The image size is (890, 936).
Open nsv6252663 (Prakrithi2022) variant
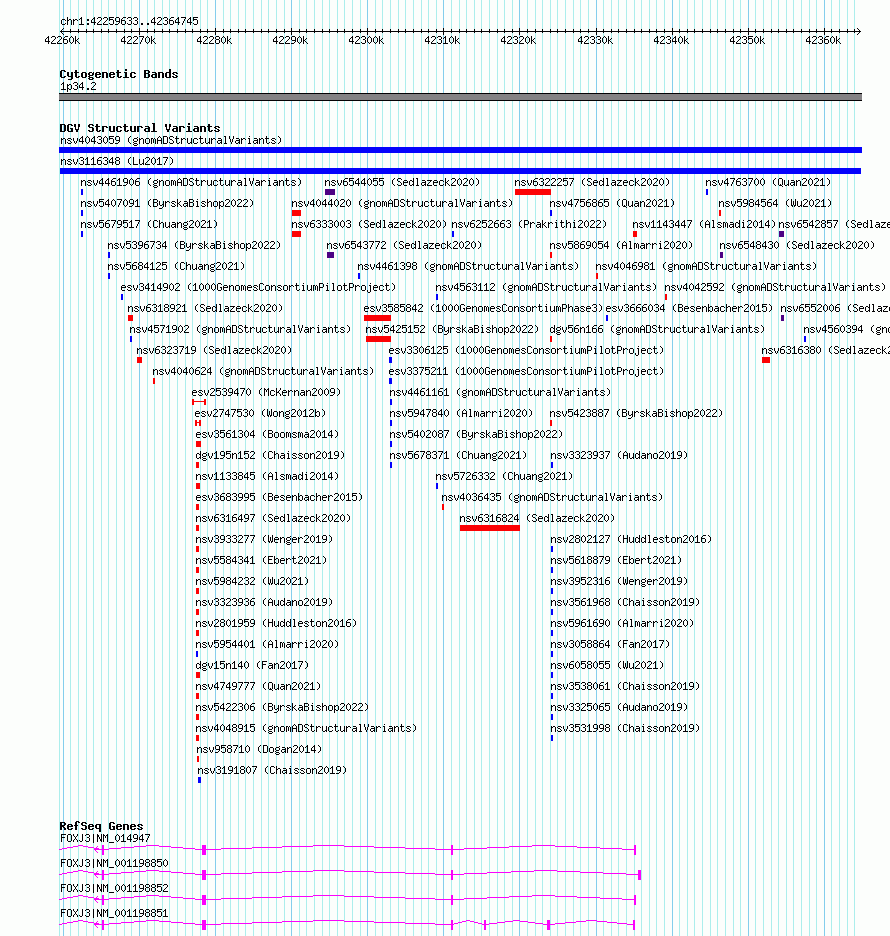[x=529, y=224]
